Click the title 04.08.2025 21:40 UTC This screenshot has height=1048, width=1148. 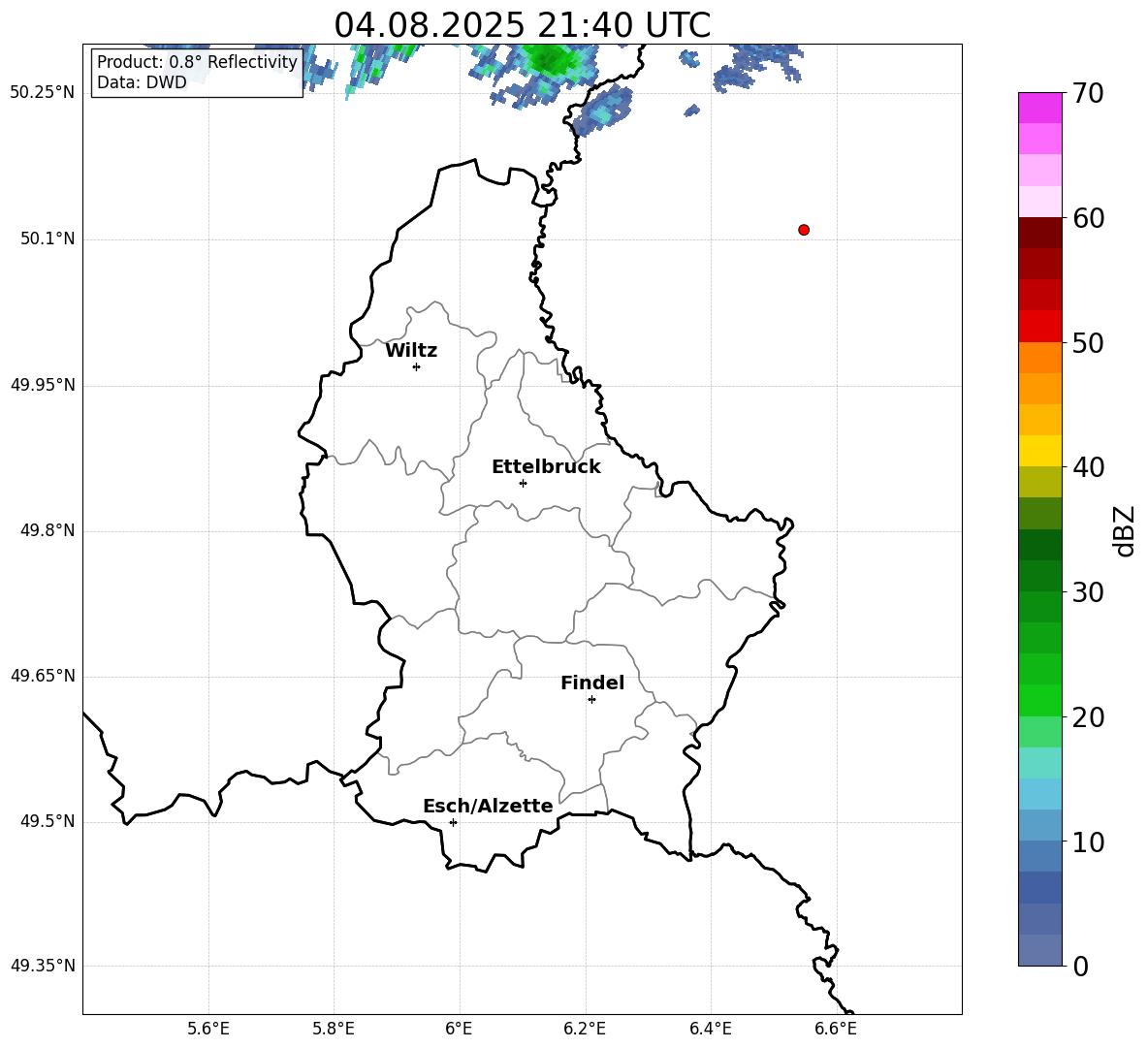(522, 25)
